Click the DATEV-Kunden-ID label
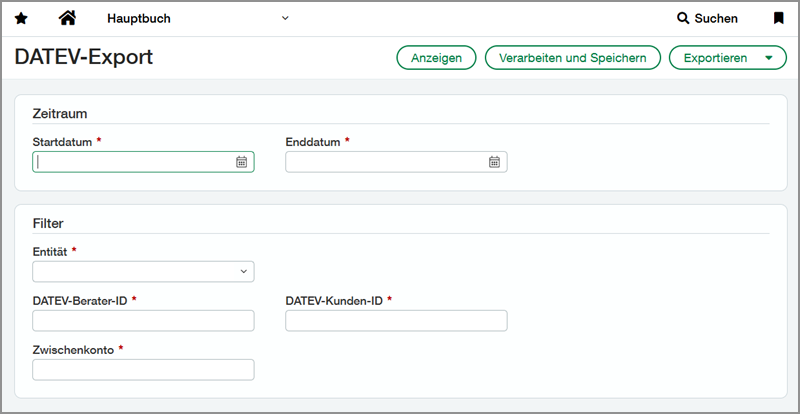The image size is (800, 414). pos(334,301)
